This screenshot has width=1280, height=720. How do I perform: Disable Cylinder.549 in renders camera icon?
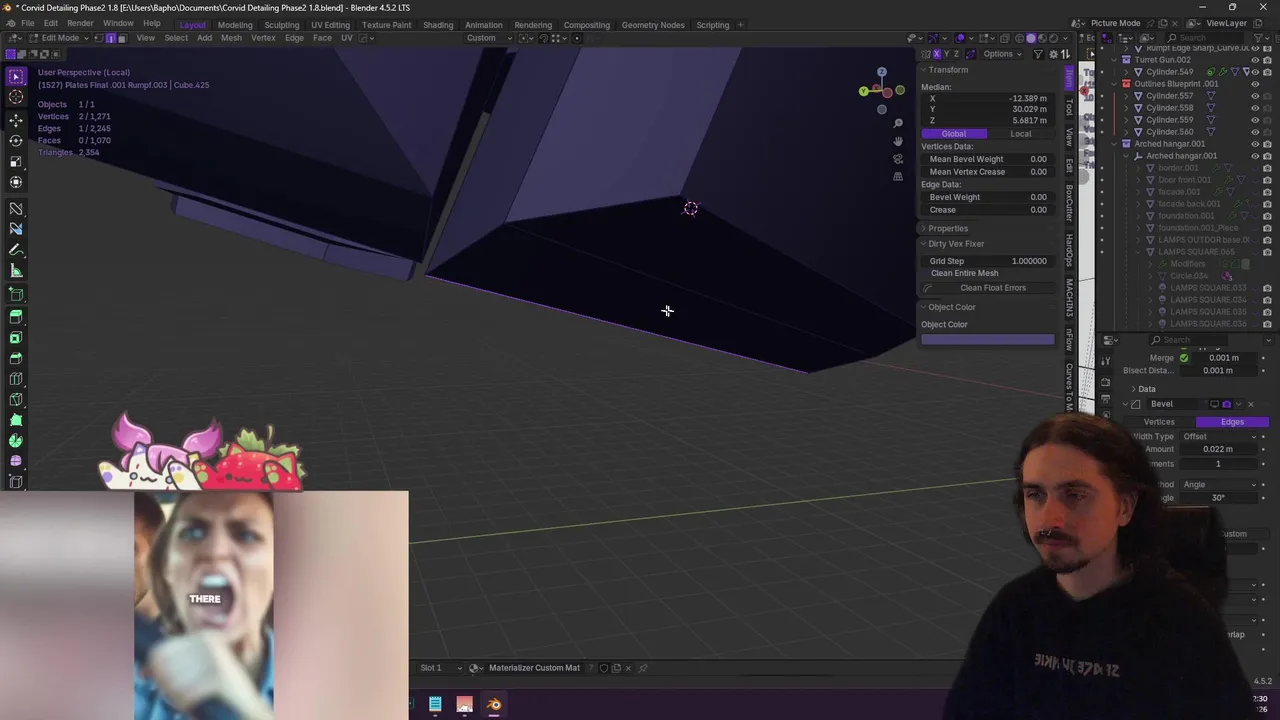coord(1267,72)
